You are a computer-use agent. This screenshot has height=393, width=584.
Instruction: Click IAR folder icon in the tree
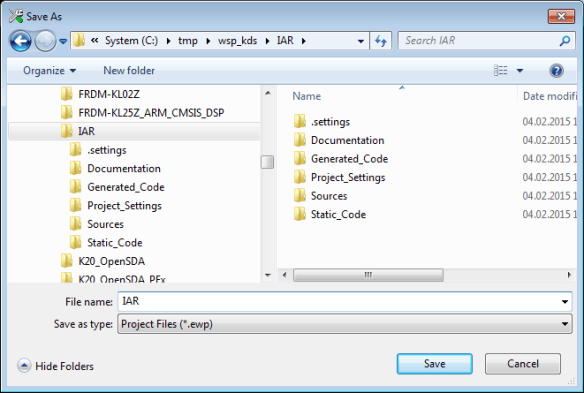67,131
